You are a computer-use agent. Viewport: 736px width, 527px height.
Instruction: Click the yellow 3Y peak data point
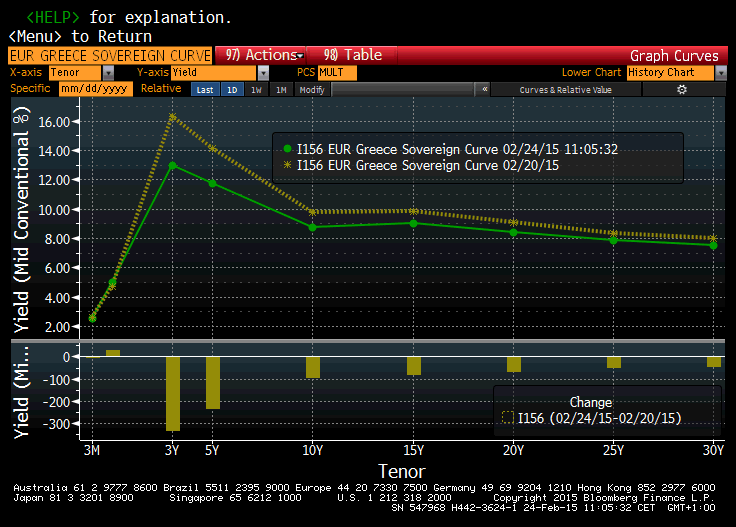coord(172,117)
